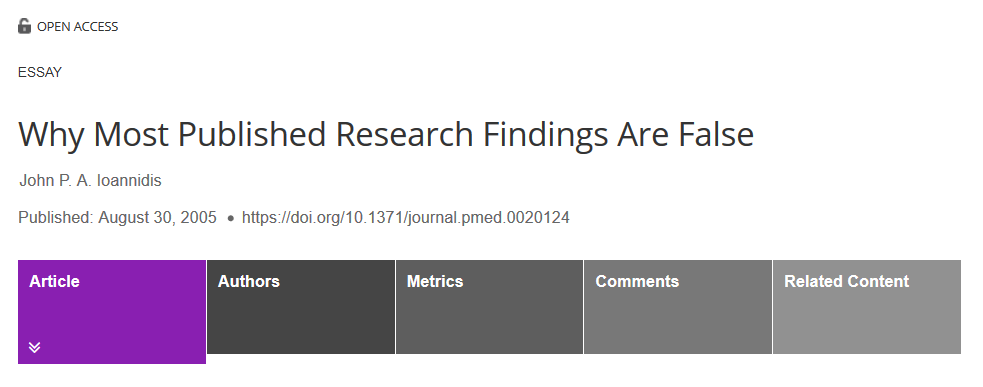The width and height of the screenshot is (983, 387).
Task: Switch to the Authors tab
Action: (x=301, y=307)
